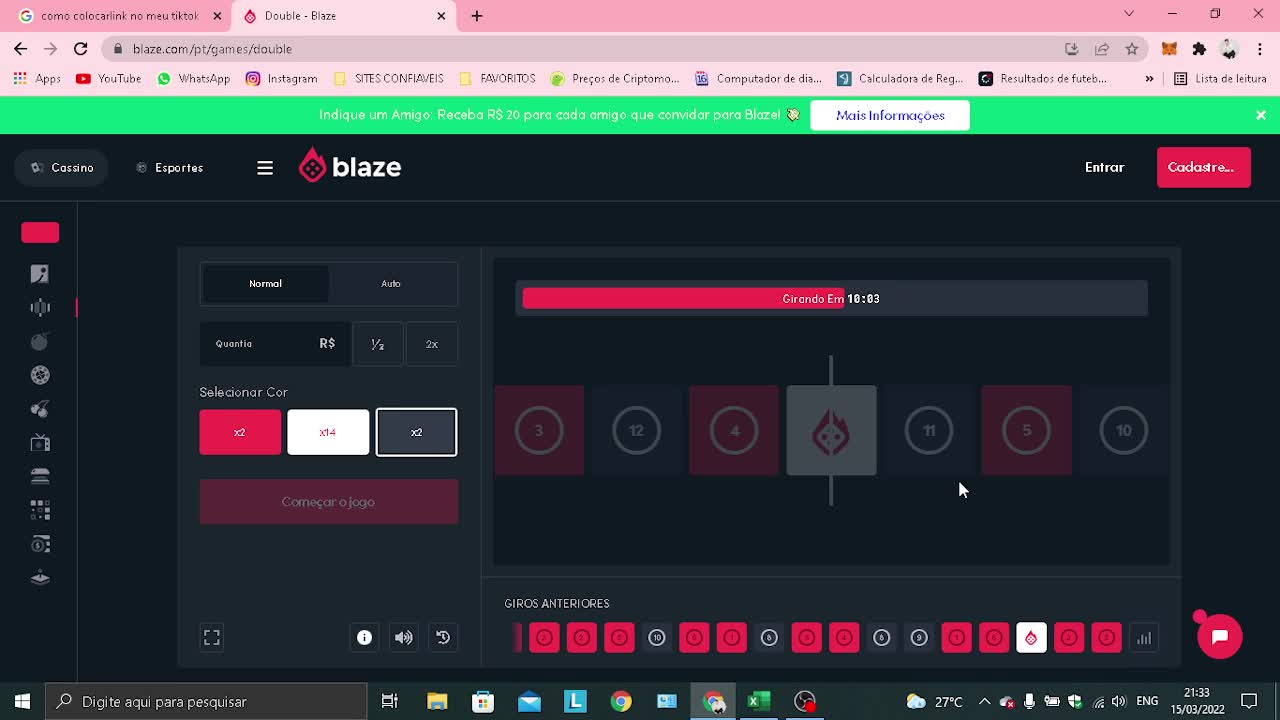Halve the bet with the ½ button
The height and width of the screenshot is (720, 1280).
point(378,344)
